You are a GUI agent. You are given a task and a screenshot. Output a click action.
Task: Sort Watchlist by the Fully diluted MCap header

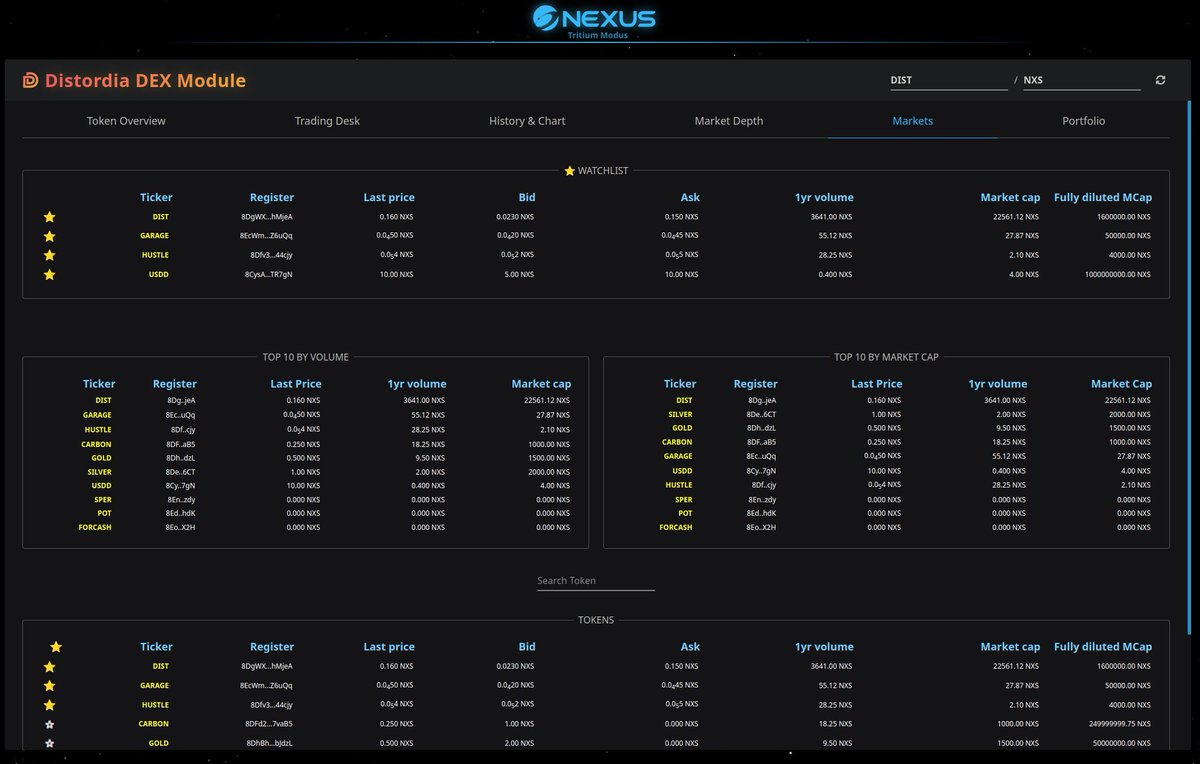1103,198
